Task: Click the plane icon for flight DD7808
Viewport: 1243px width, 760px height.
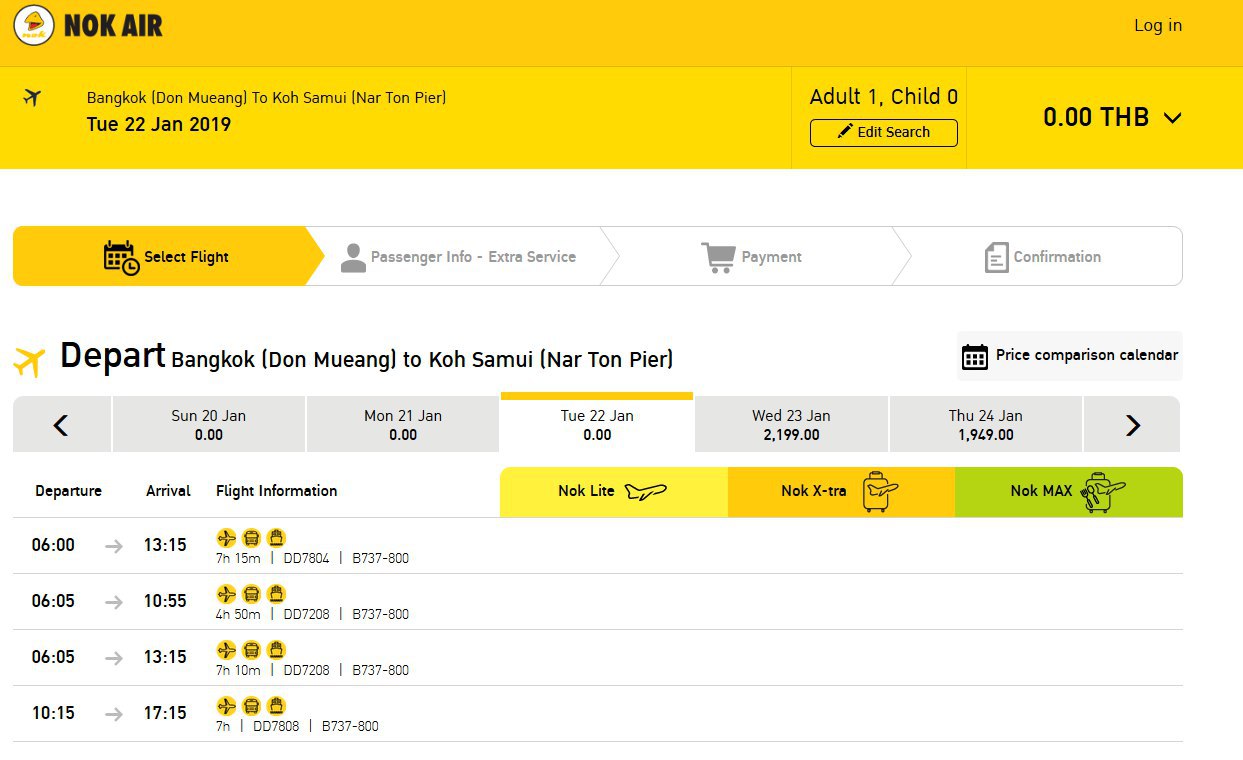Action: pos(227,706)
